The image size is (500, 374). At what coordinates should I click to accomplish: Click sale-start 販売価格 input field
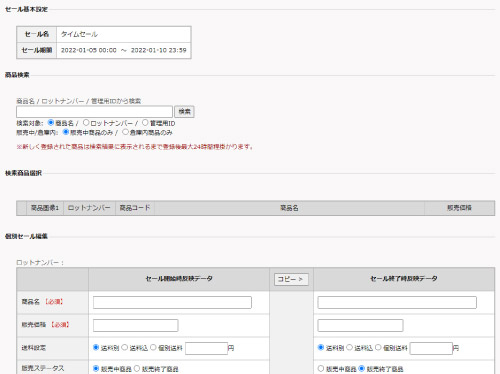pos(136,325)
